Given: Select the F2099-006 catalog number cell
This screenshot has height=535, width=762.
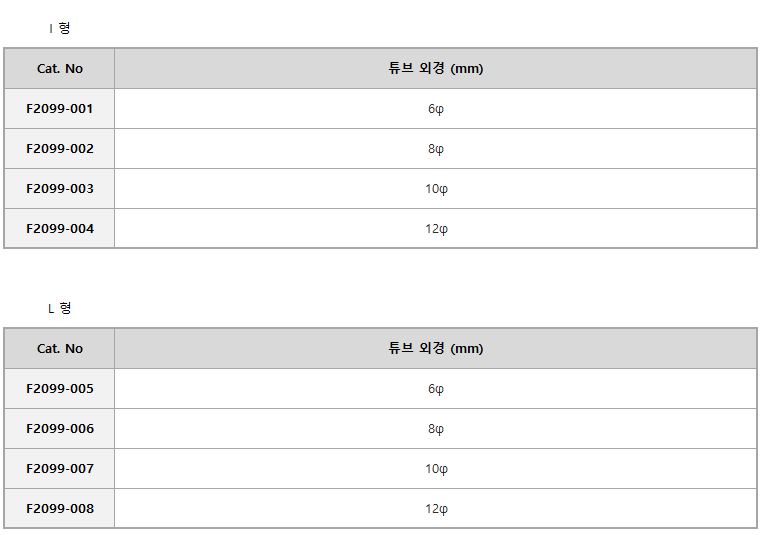Looking at the screenshot, I should pos(59,429).
